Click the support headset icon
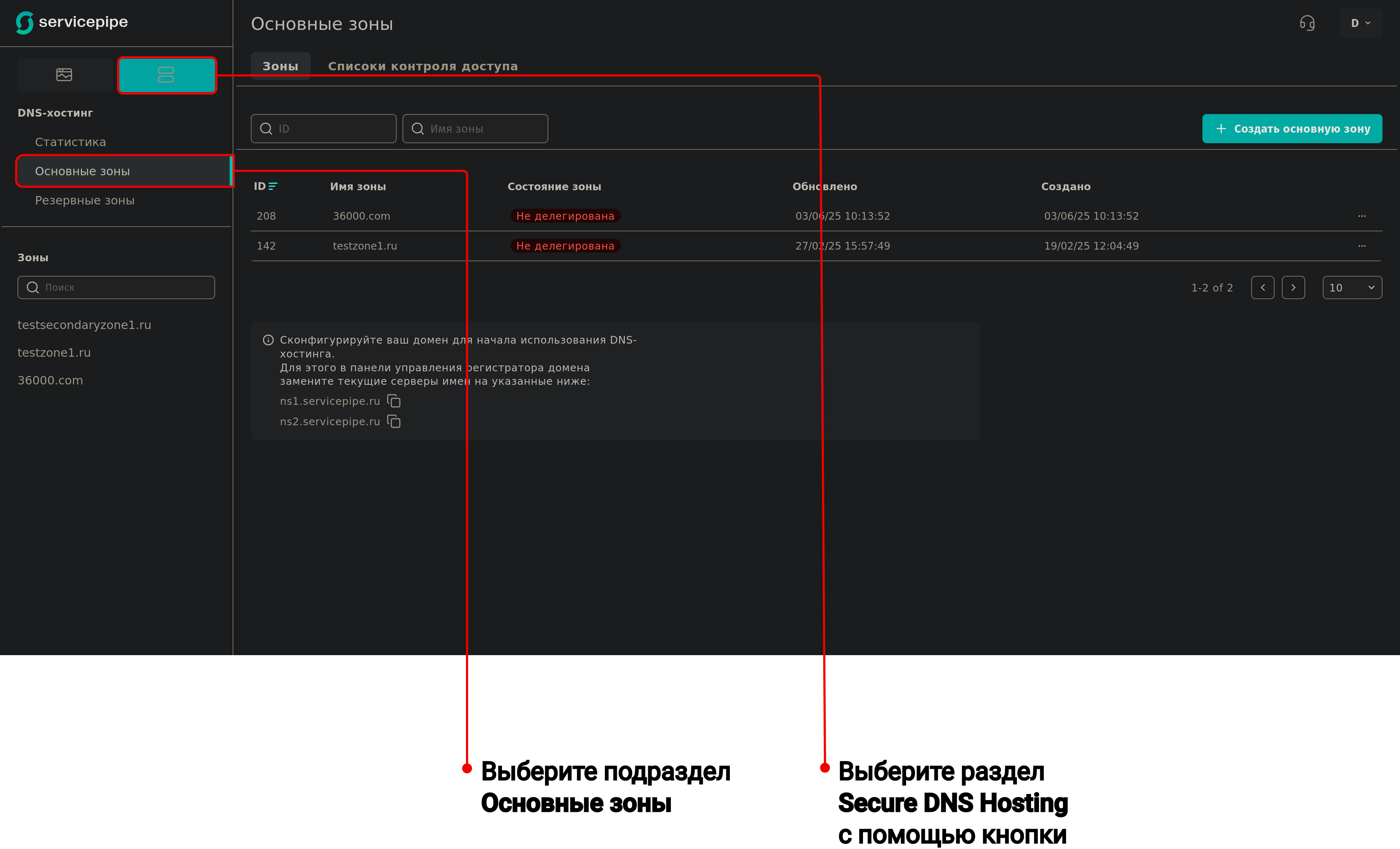Image resolution: width=1400 pixels, height=849 pixels. pos(1307,23)
